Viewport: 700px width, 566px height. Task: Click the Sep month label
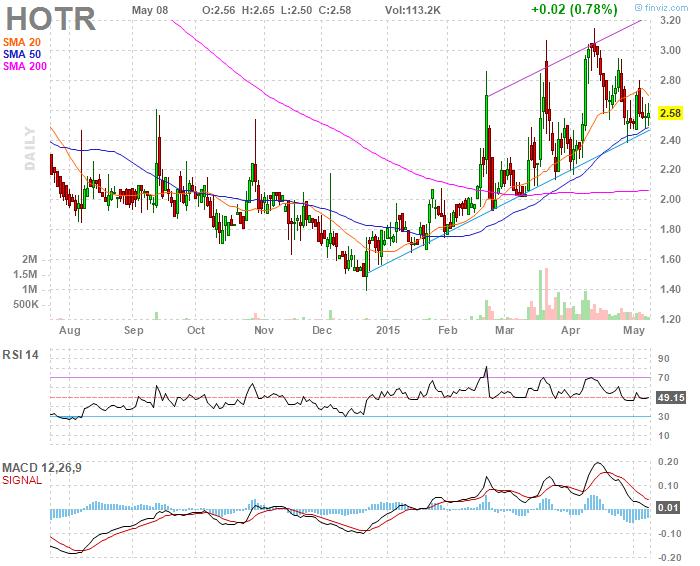(133, 331)
